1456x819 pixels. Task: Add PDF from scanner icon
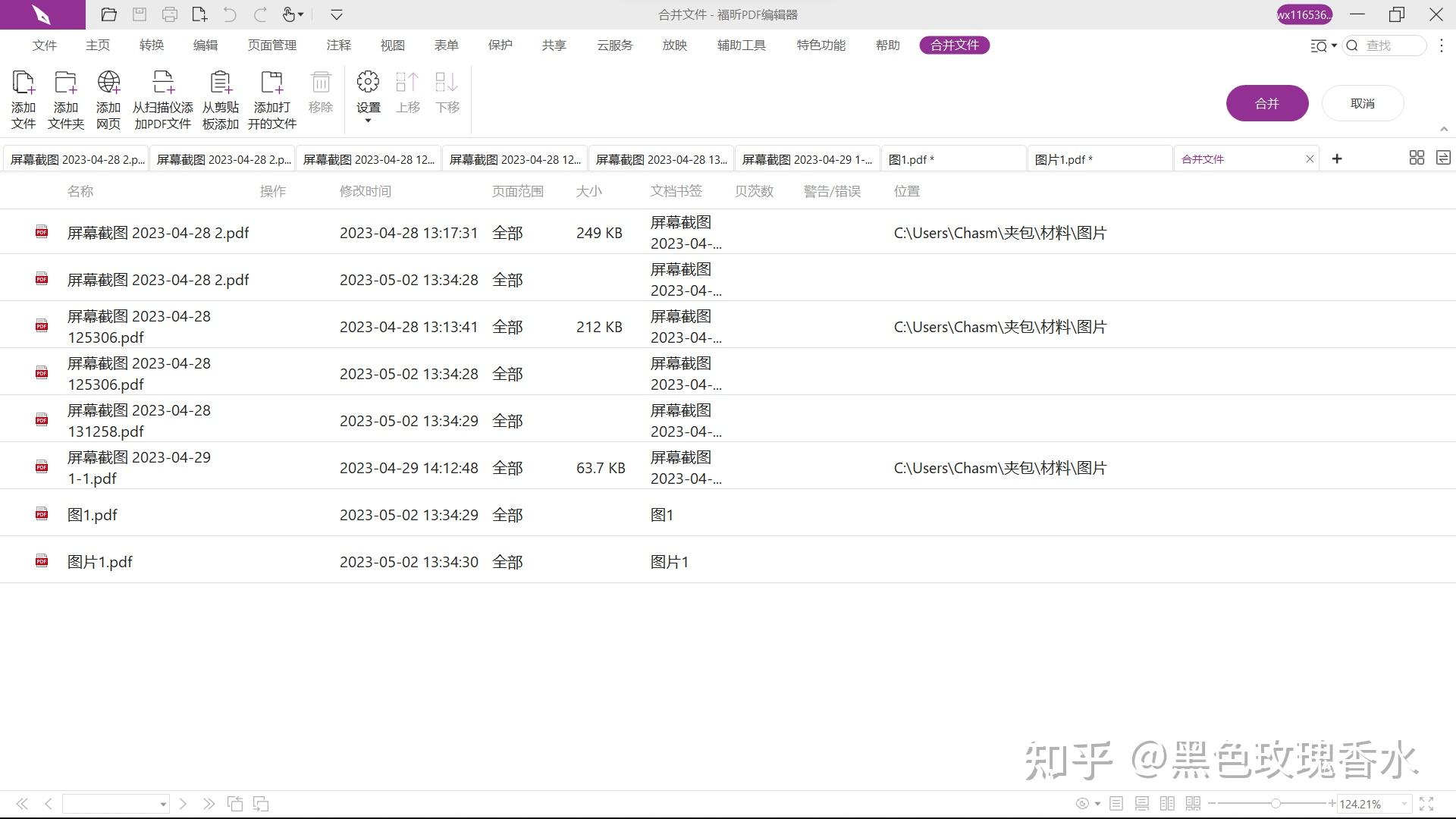point(163,83)
